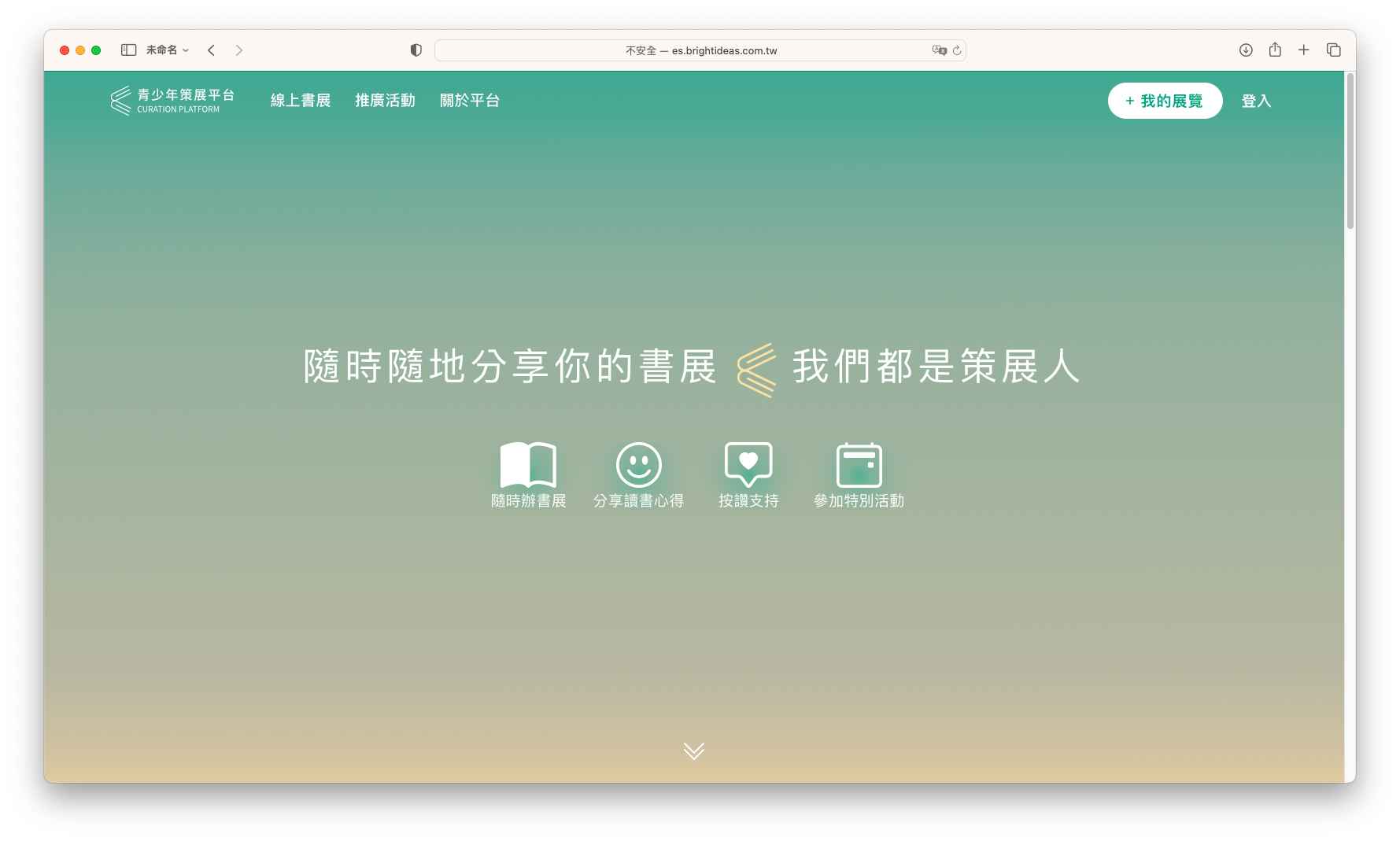
Task: Click the 我的展覽 button
Action: click(1165, 101)
